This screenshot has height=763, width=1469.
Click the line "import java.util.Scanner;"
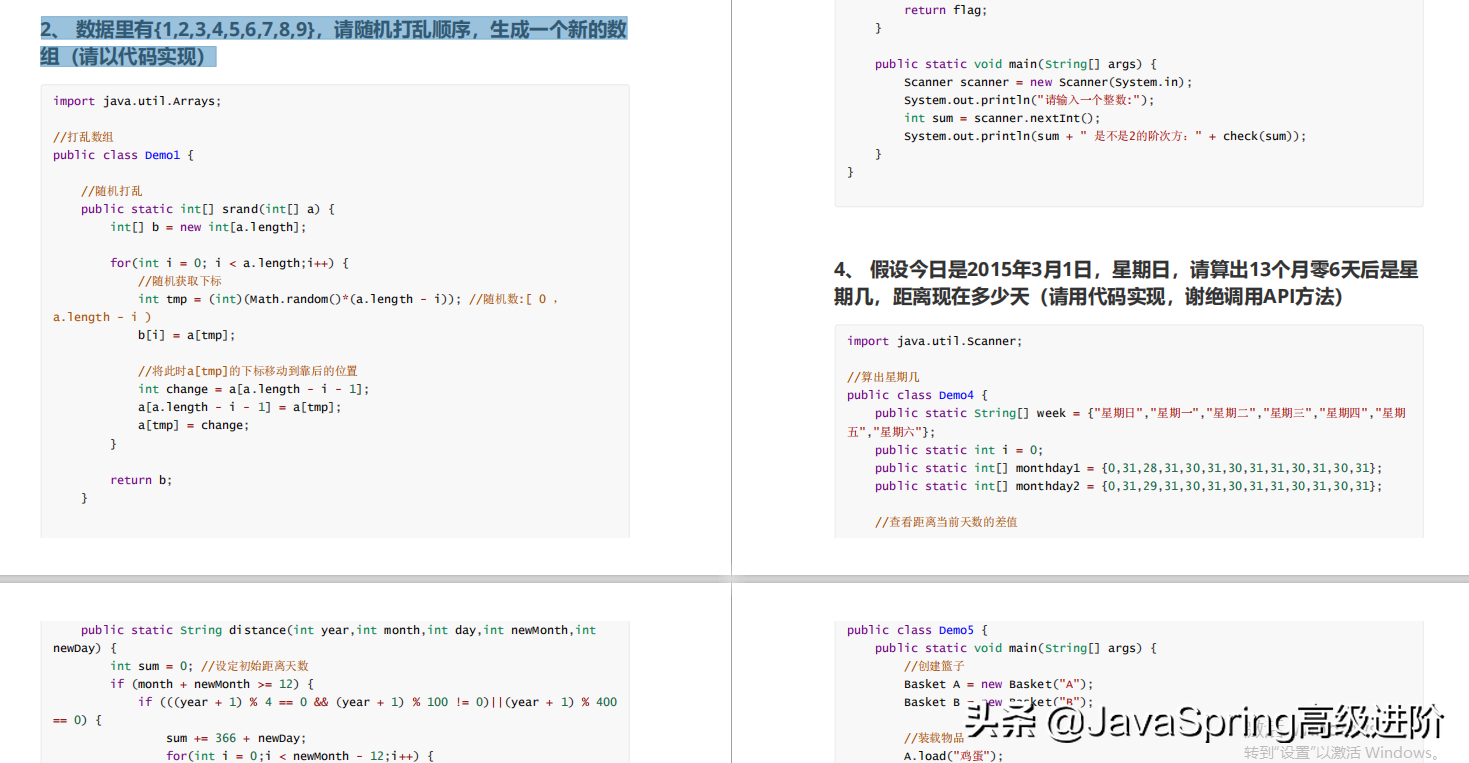point(934,341)
